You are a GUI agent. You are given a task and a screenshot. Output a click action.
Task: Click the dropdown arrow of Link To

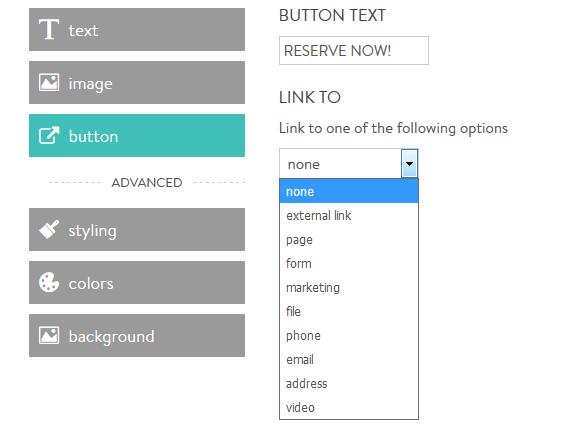(409, 164)
